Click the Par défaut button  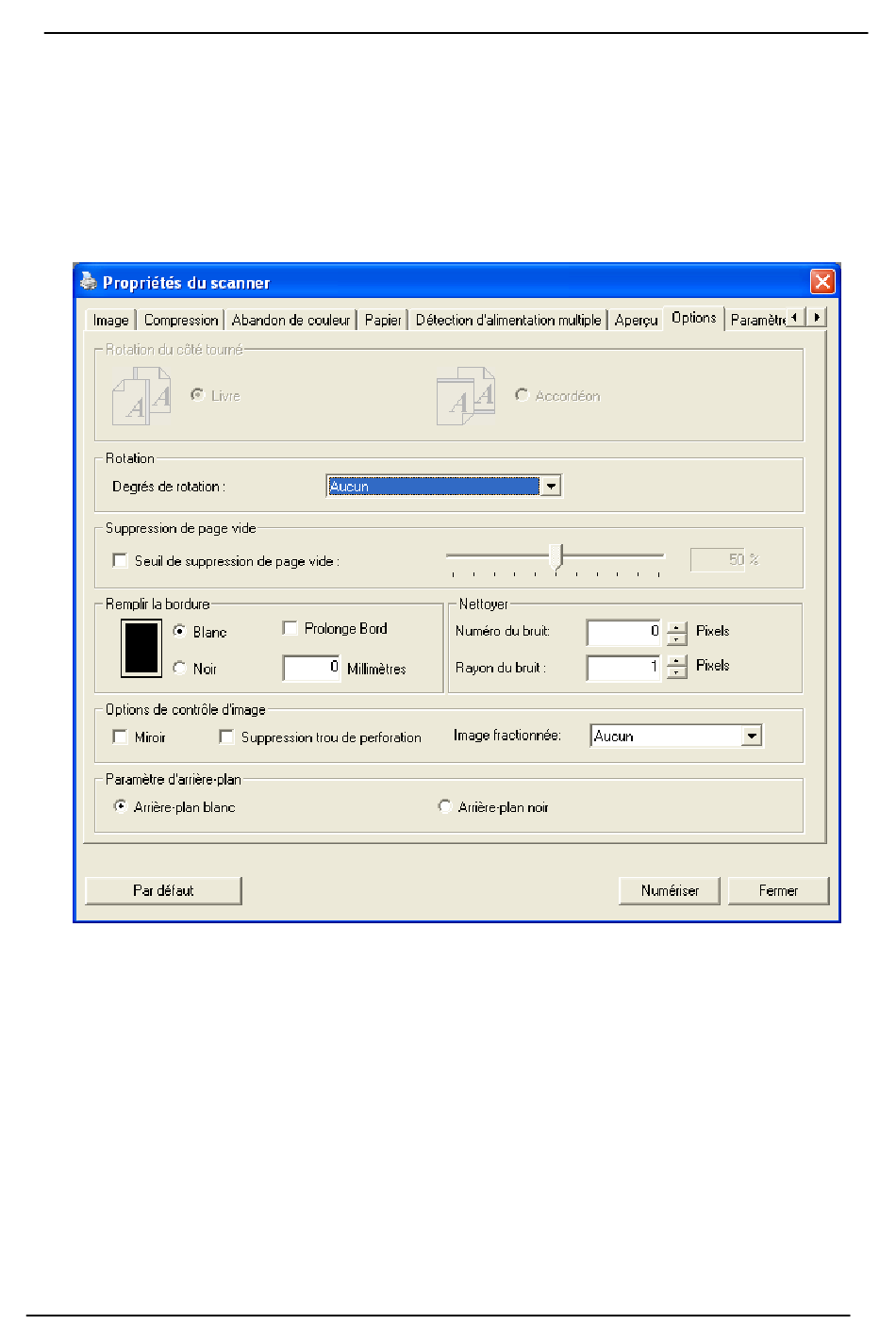coord(163,890)
